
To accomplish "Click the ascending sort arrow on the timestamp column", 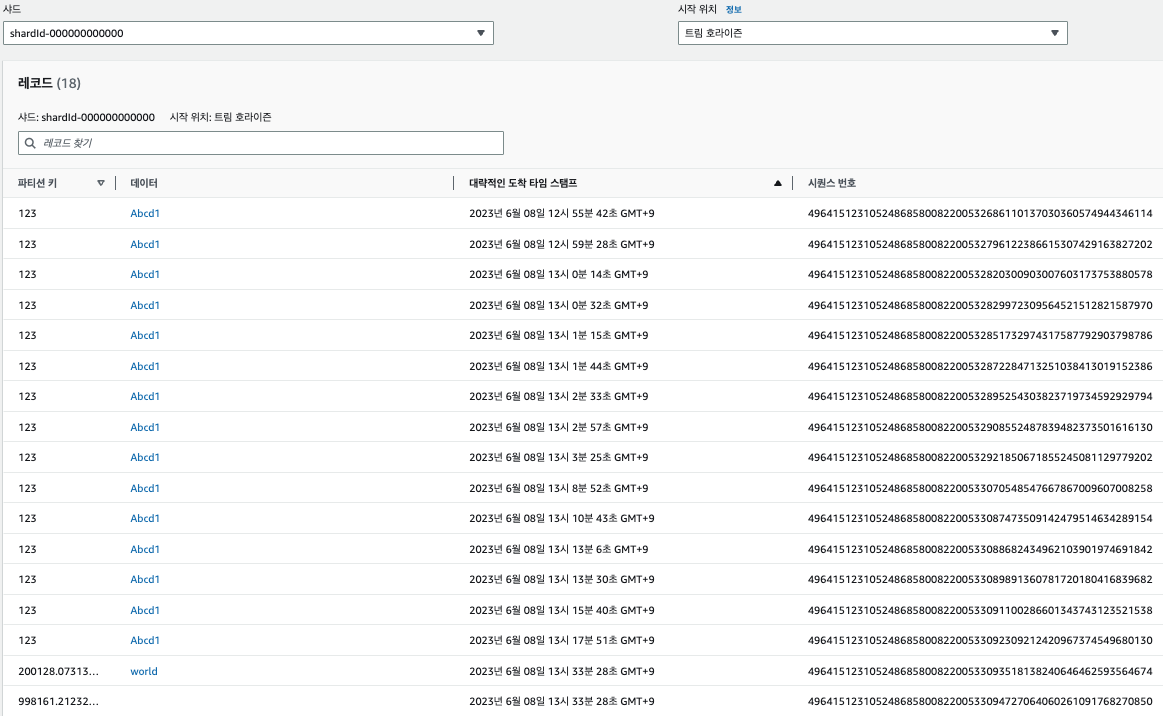I will 777,183.
